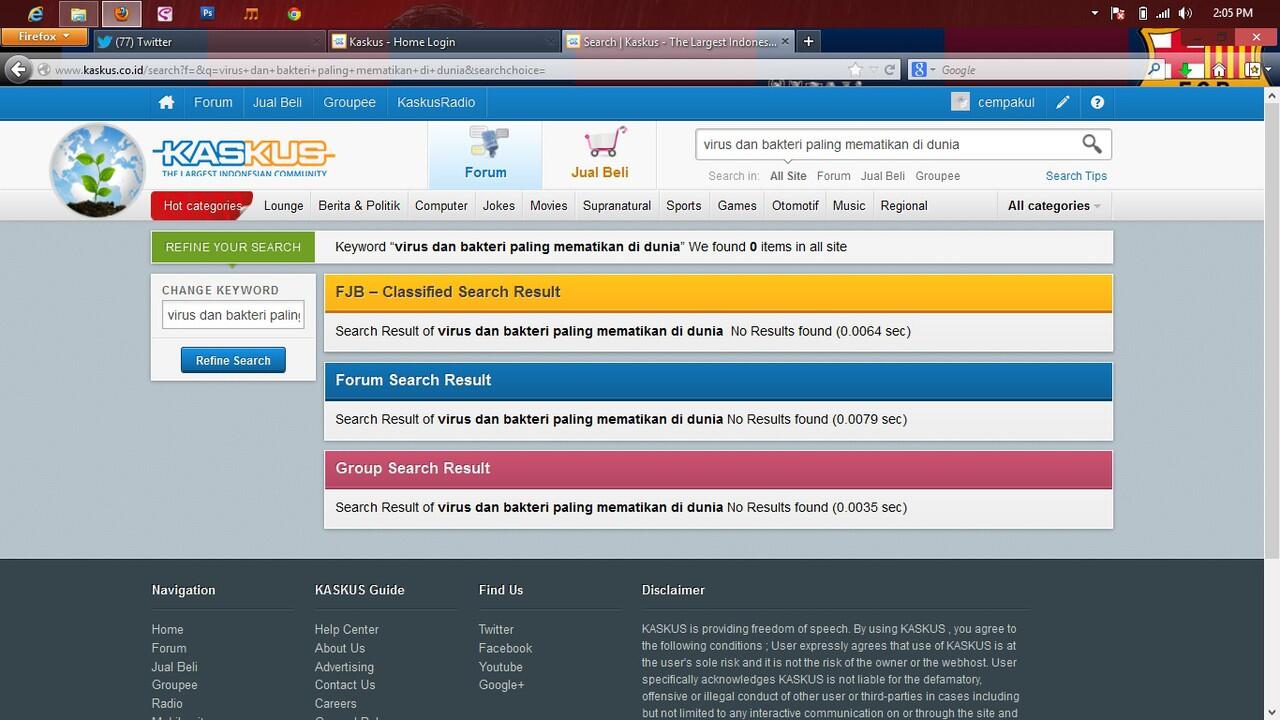
Task: Open the Otomotif category
Action: [x=795, y=205]
